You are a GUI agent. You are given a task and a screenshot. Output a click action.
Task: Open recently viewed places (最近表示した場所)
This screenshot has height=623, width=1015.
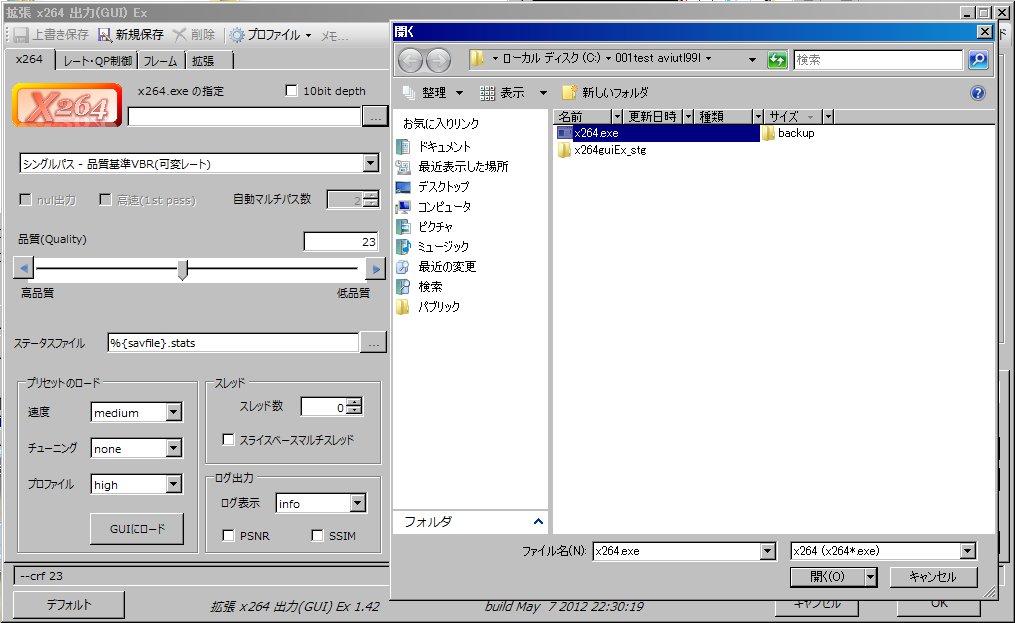[452, 166]
